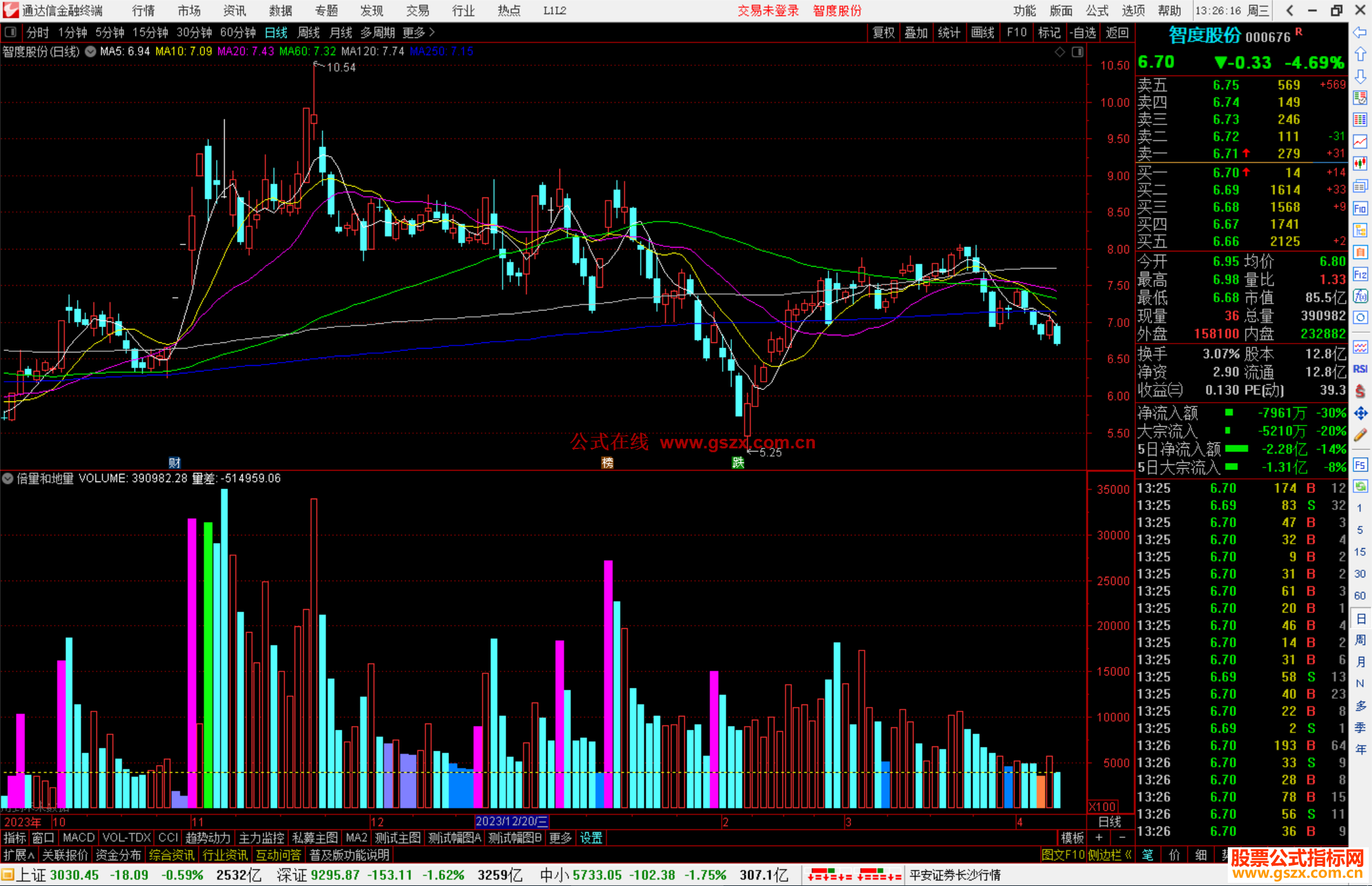
Task: Expand the 扩展 bottom panel
Action: [x=19, y=855]
